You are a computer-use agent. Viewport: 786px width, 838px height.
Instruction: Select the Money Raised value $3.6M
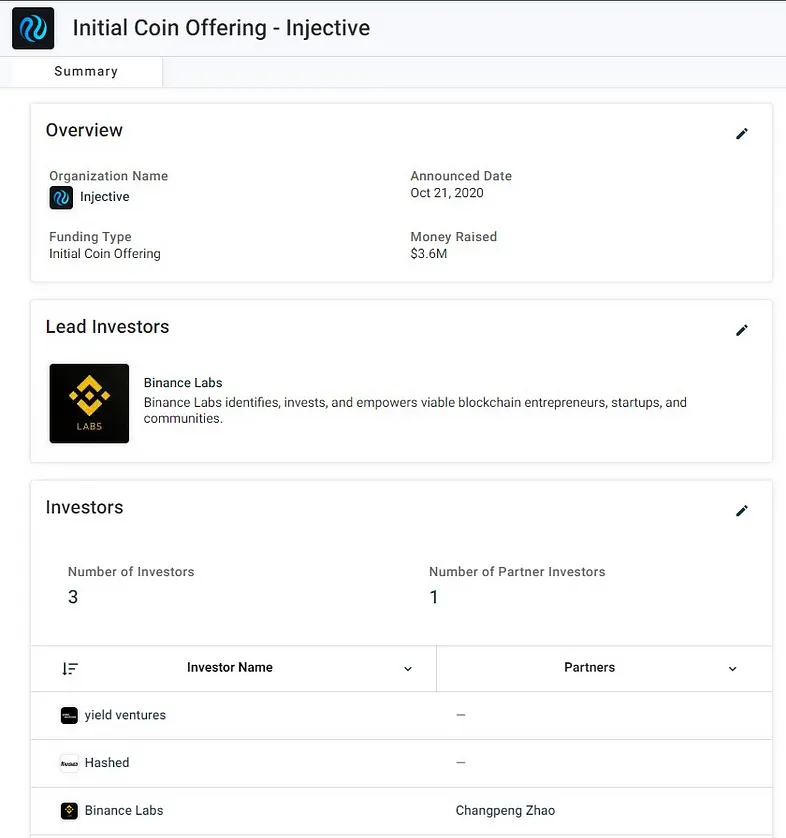coord(429,253)
